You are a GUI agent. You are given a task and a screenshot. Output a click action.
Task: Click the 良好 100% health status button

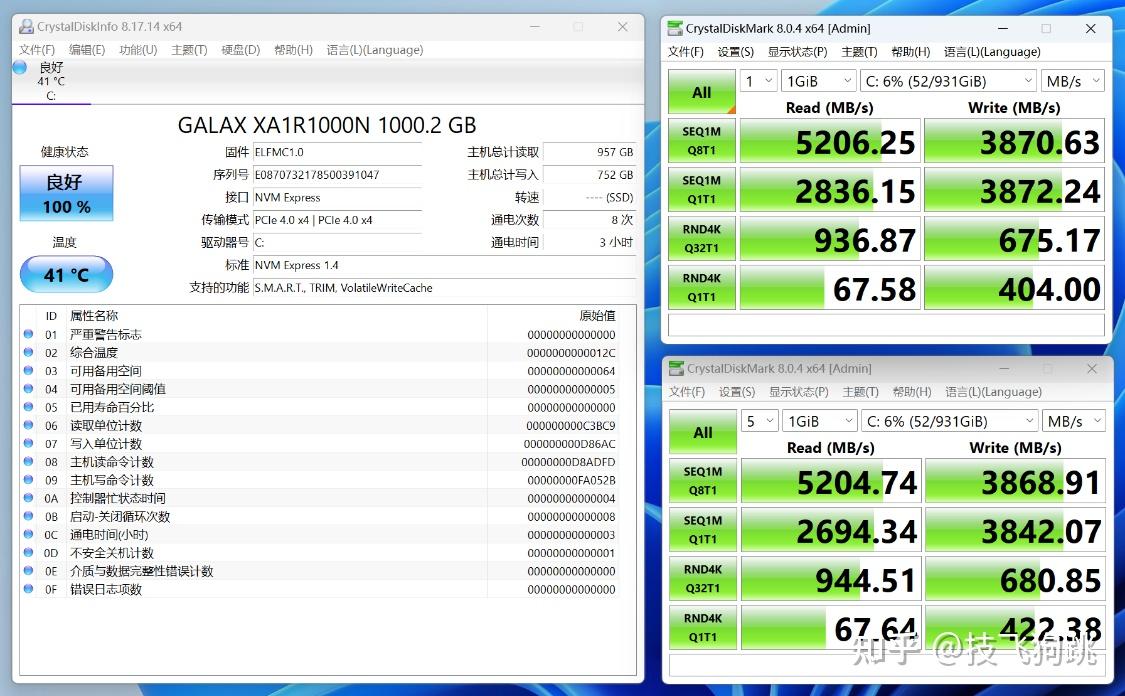(66, 193)
